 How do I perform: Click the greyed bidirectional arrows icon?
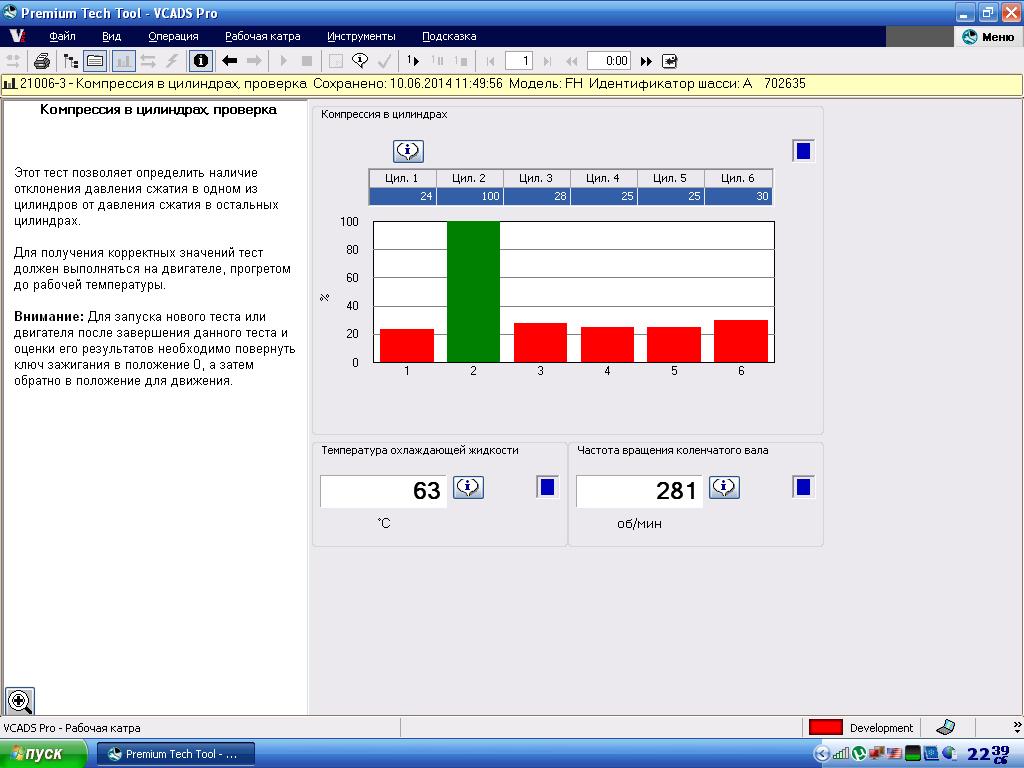pos(148,61)
